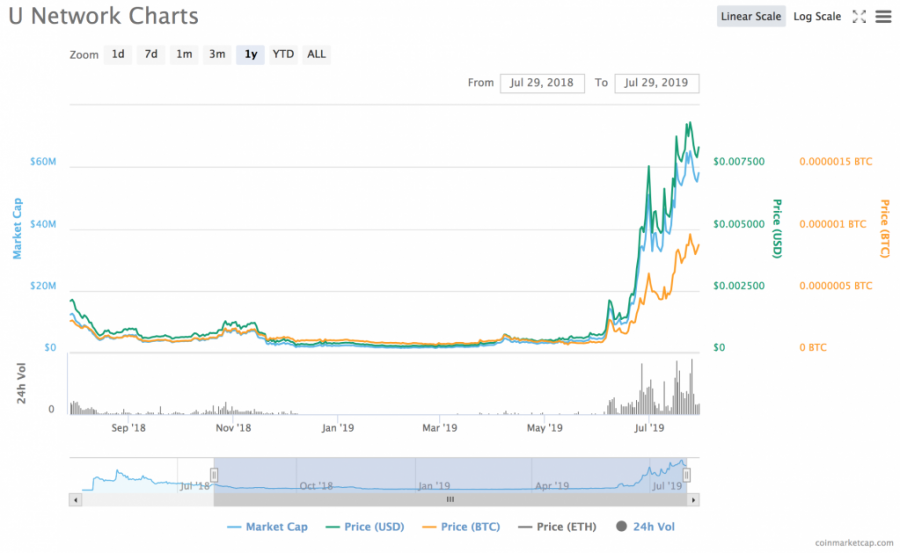Image resolution: width=900 pixels, height=553 pixels.
Task: Toggle Price (USD) series in legend
Action: pos(365,527)
